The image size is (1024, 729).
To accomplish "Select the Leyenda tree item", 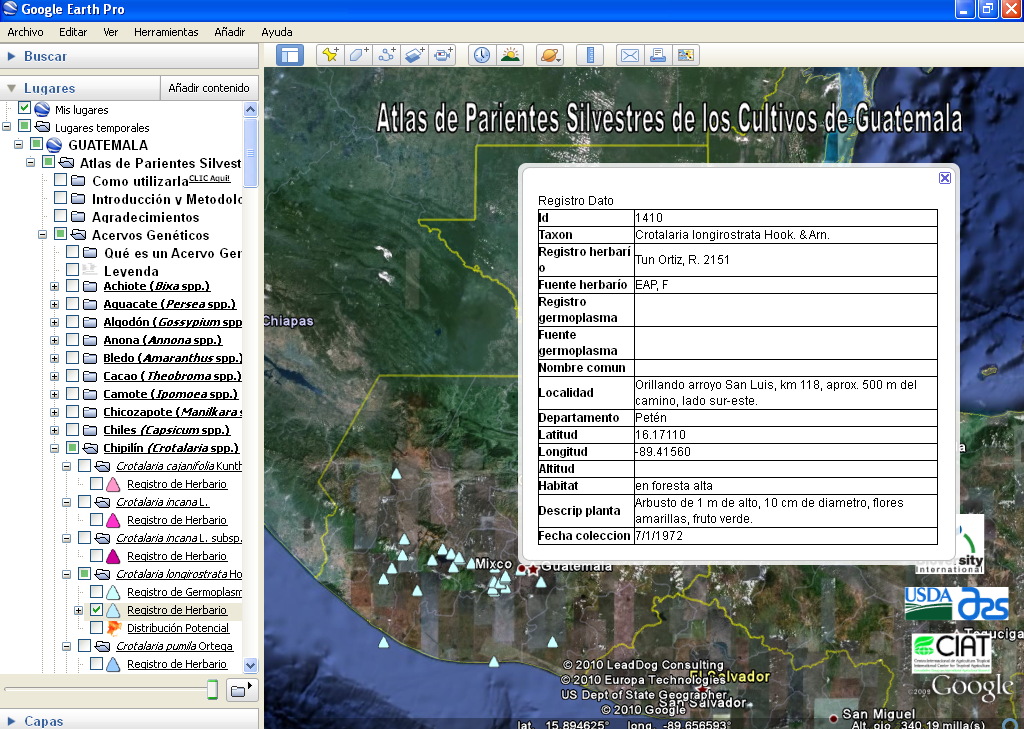I will 131,271.
